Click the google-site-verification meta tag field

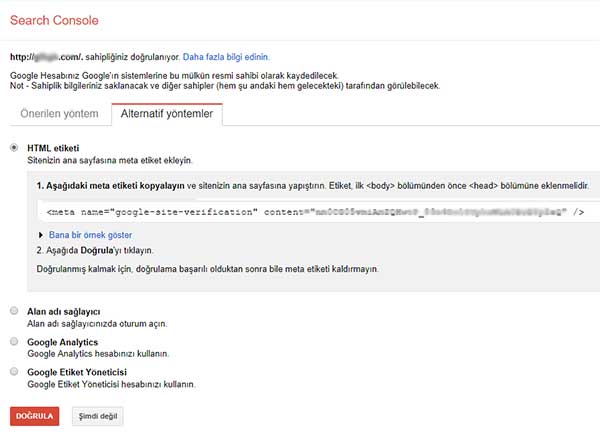pos(319,212)
